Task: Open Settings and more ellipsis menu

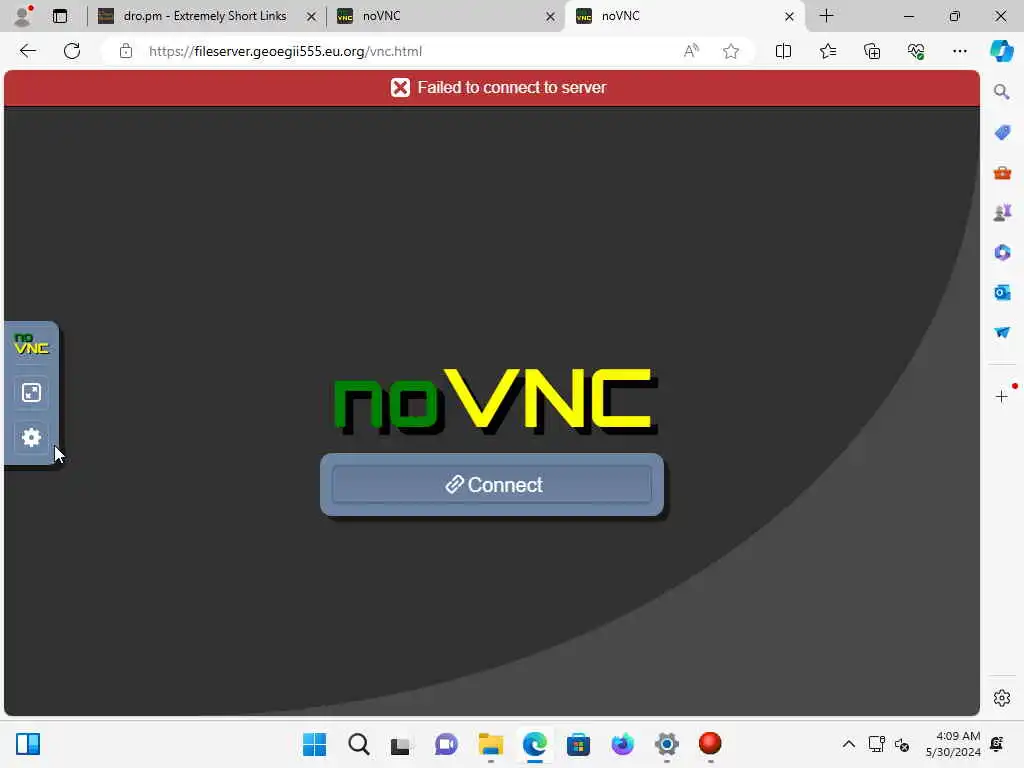Action: point(959,51)
